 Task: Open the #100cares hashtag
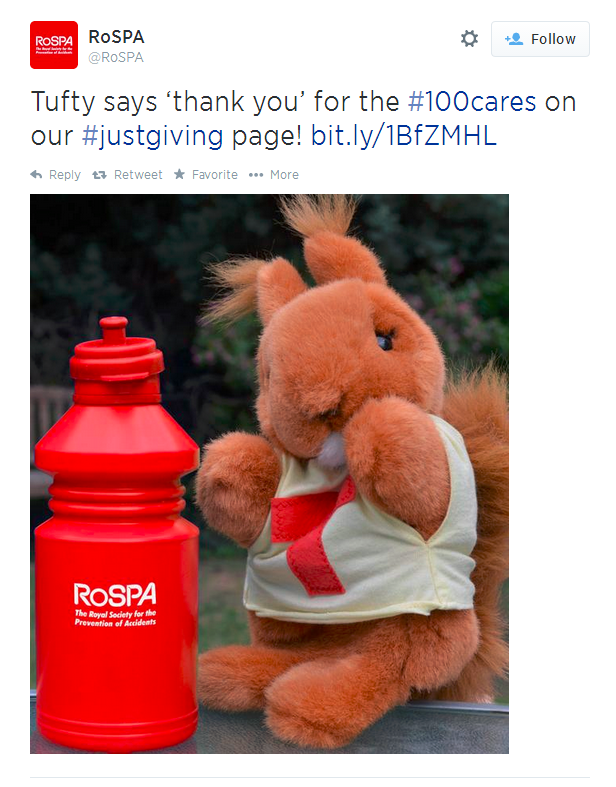(x=472, y=102)
